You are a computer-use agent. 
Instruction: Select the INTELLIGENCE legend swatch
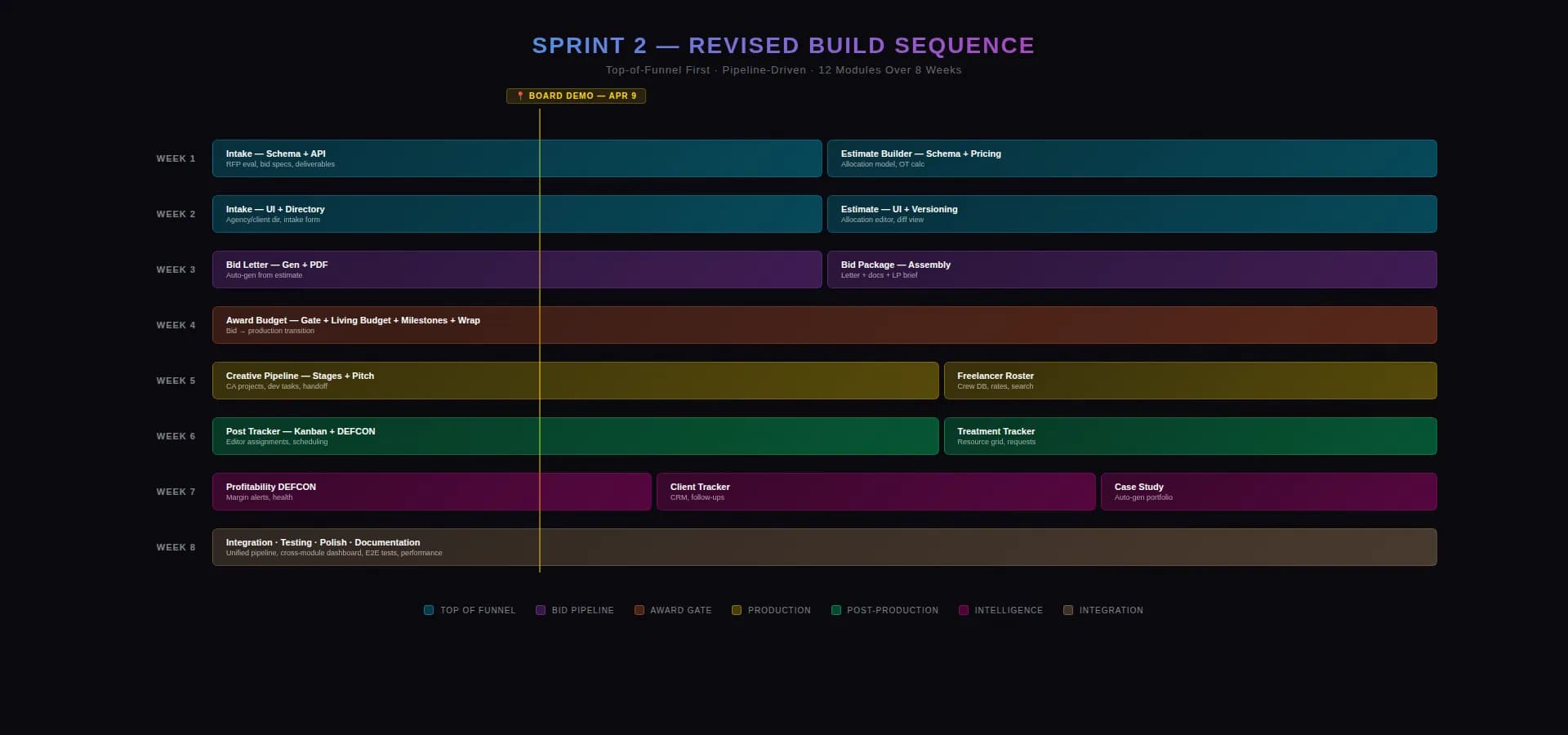[x=963, y=610]
